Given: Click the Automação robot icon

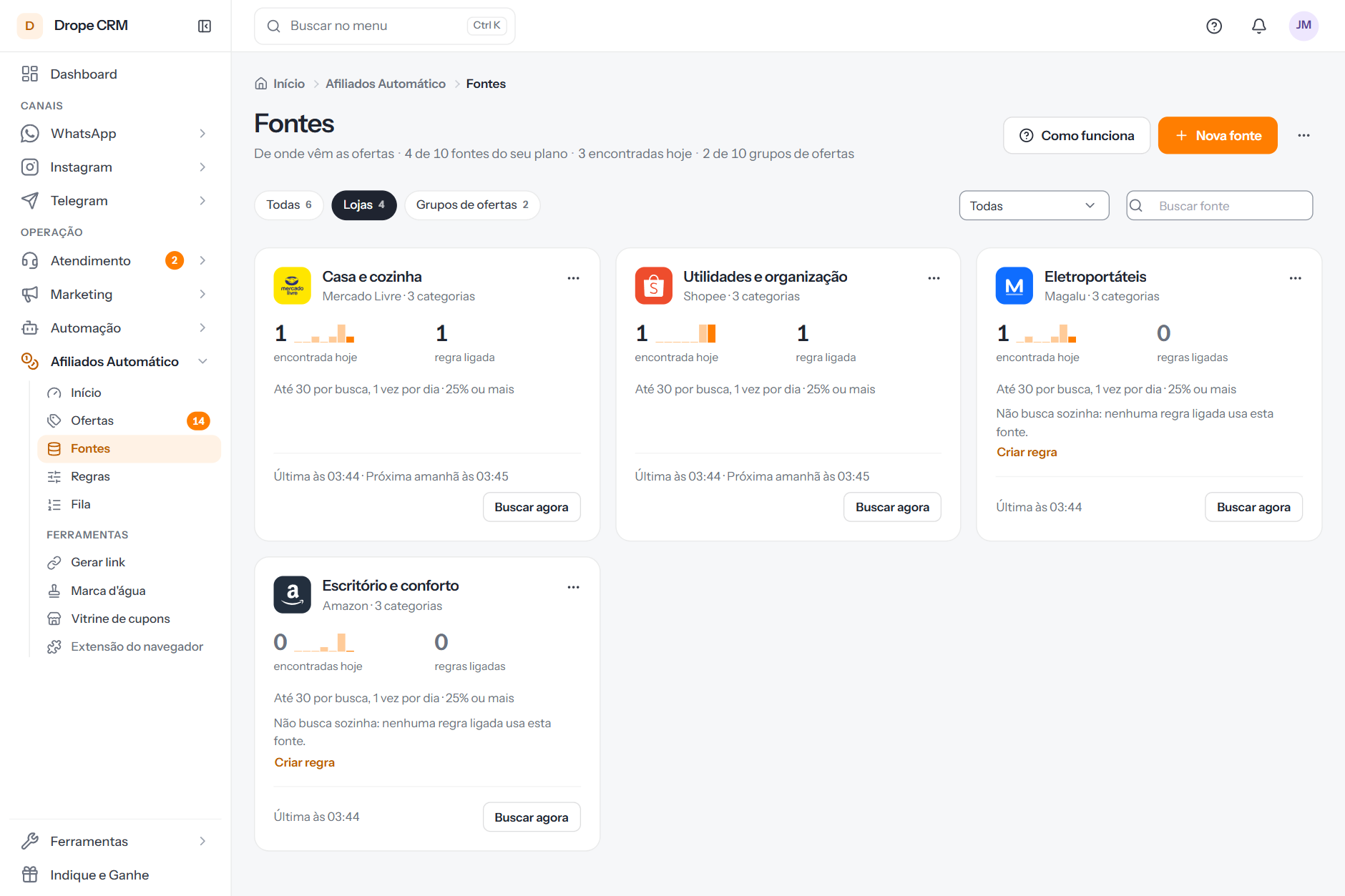Looking at the screenshot, I should pos(30,328).
